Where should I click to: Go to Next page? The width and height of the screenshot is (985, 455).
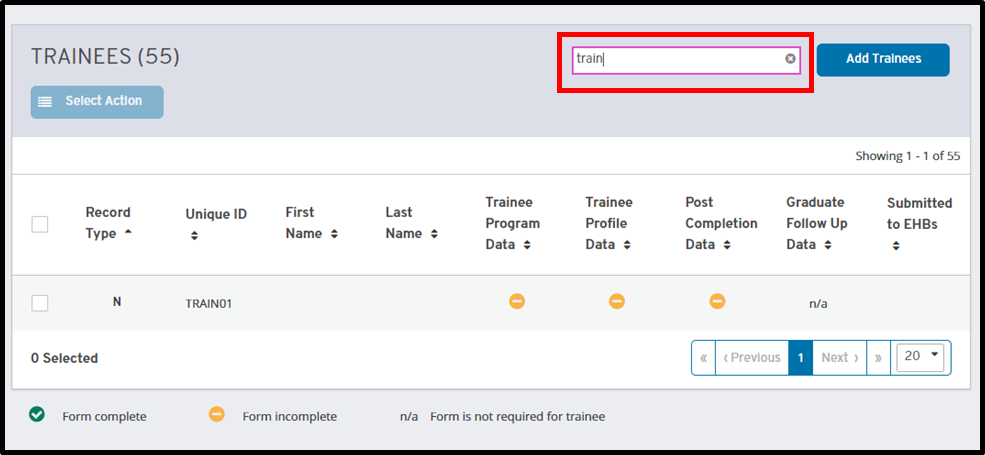tap(839, 357)
